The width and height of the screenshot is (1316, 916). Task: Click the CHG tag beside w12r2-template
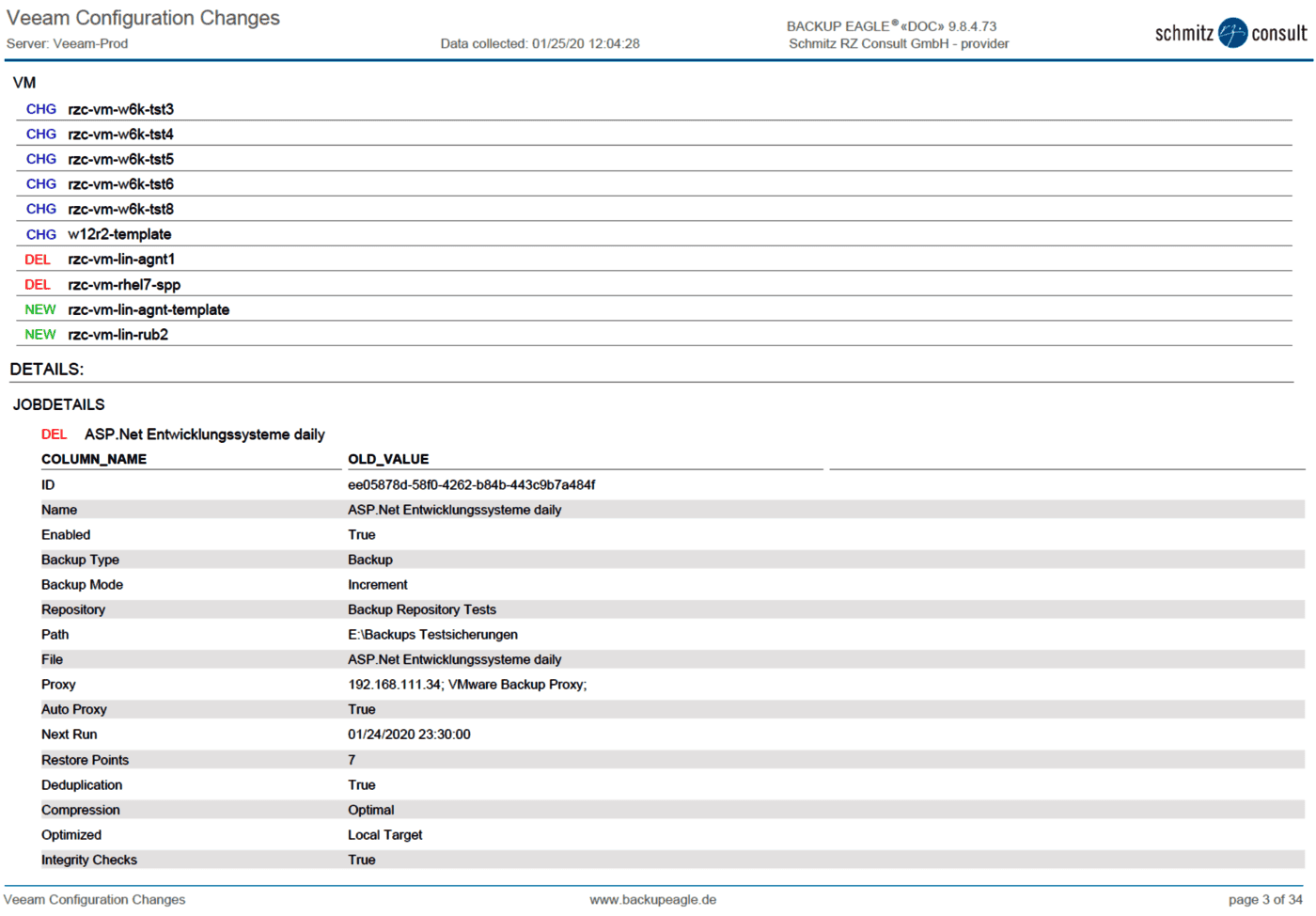click(40, 234)
